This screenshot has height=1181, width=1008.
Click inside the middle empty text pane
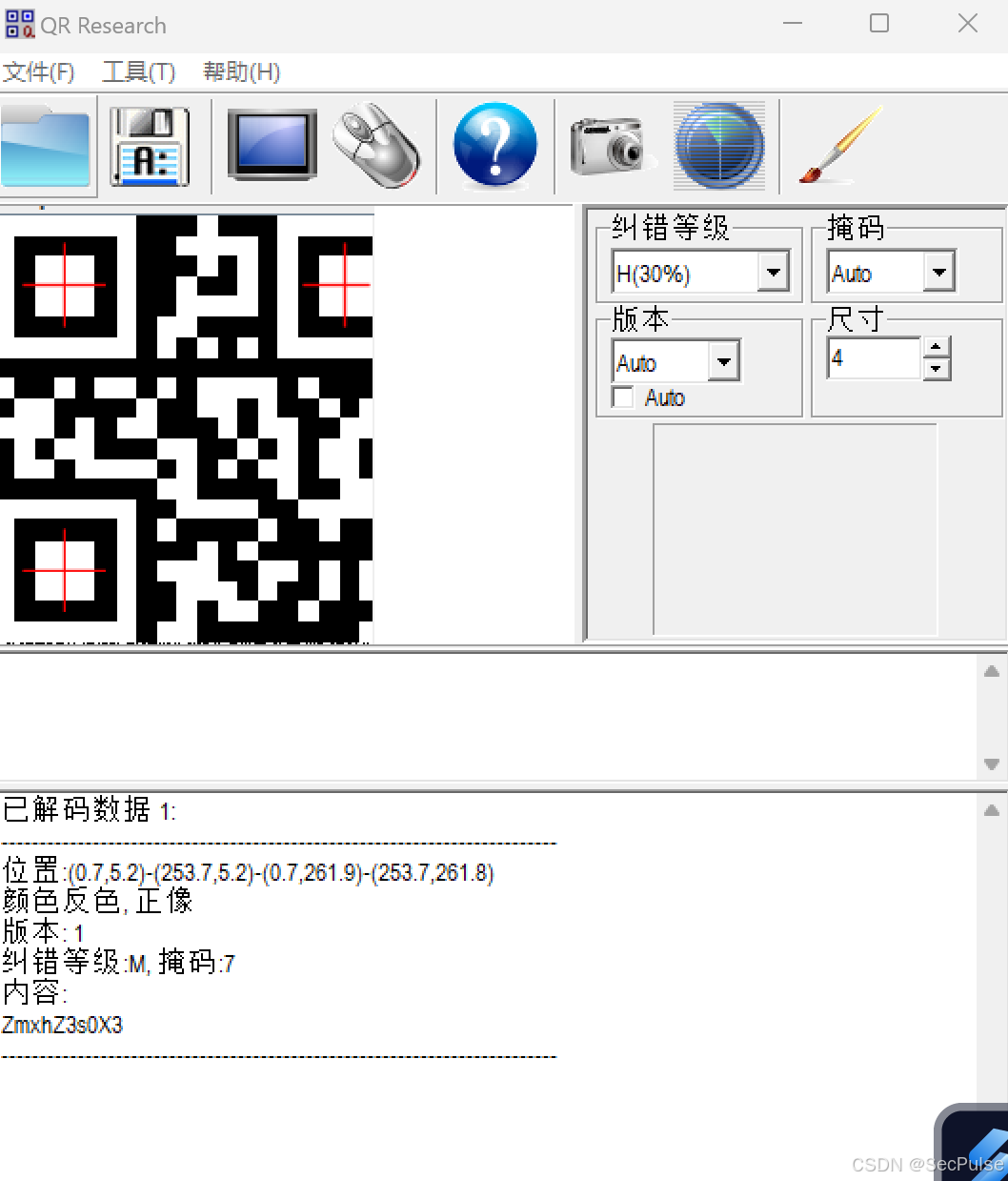[488, 717]
